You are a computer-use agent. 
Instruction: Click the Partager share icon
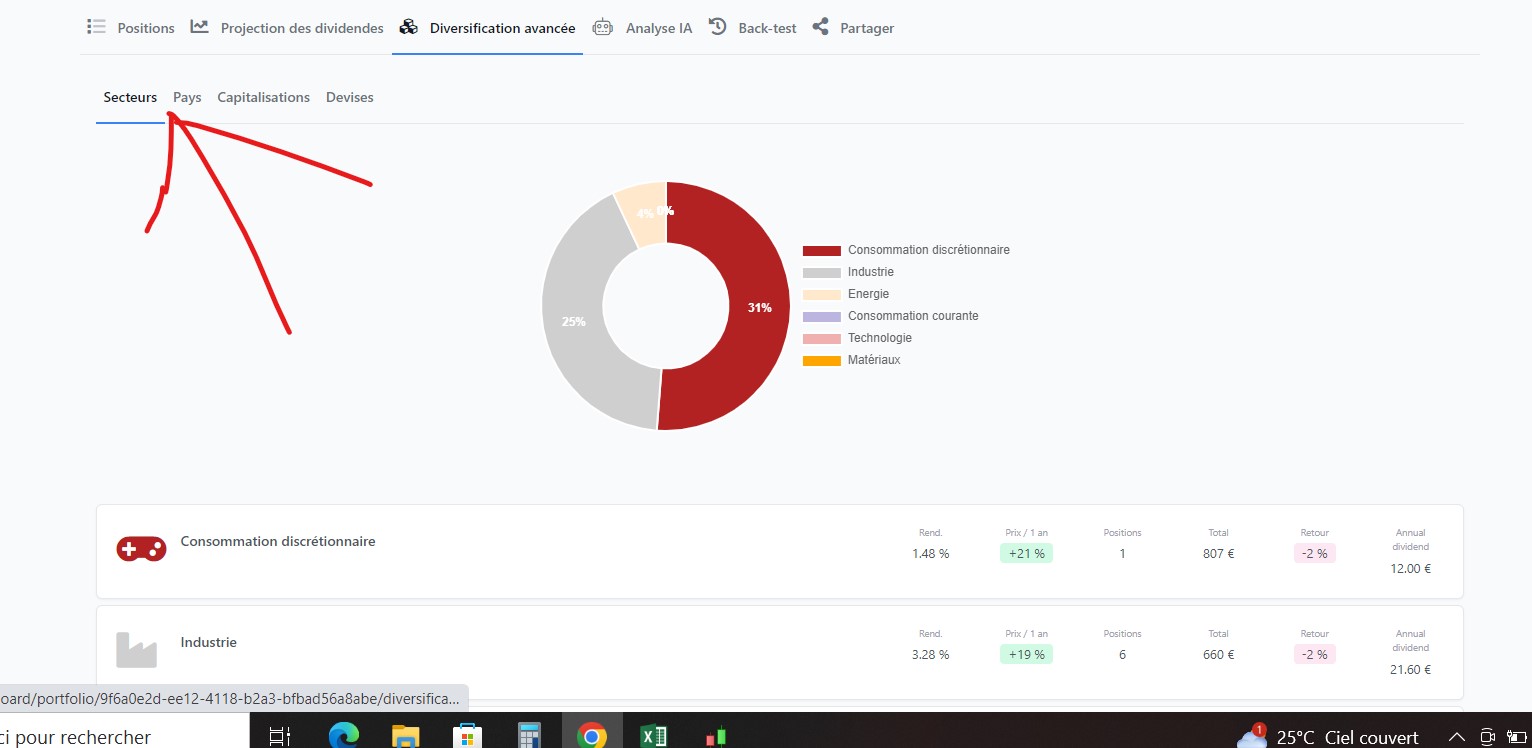[821, 27]
